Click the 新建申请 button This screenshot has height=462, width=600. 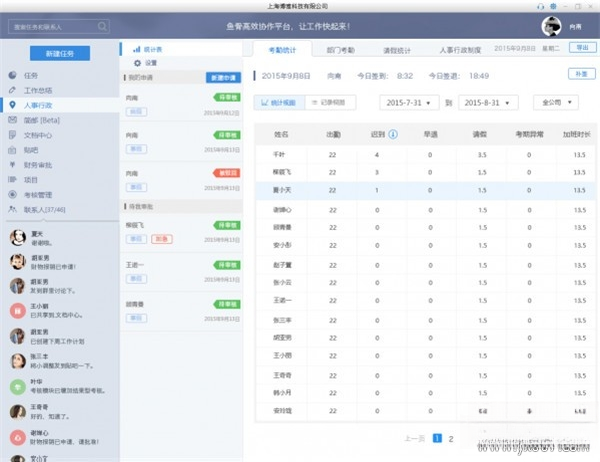[223, 78]
